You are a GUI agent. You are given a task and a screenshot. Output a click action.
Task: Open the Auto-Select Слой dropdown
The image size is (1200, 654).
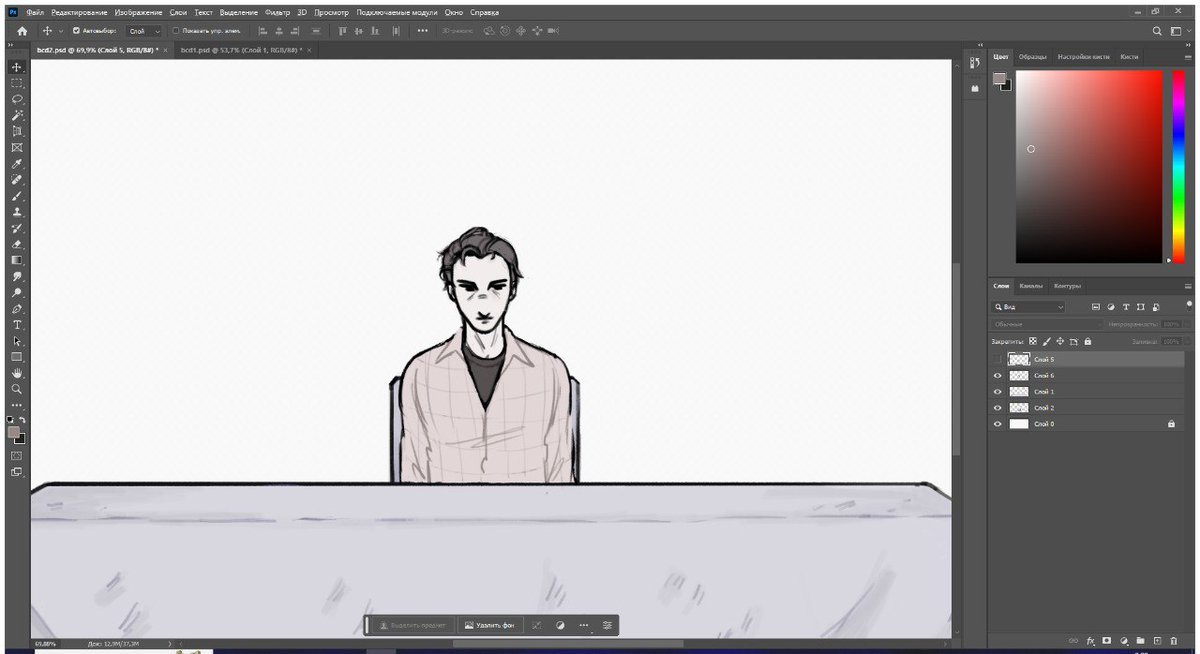coord(144,31)
